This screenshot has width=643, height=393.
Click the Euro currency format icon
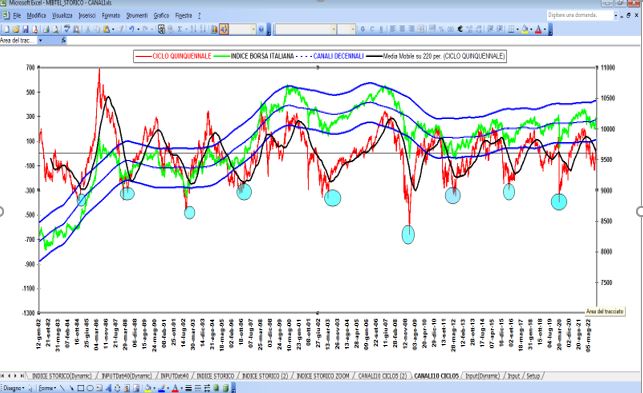point(460,29)
